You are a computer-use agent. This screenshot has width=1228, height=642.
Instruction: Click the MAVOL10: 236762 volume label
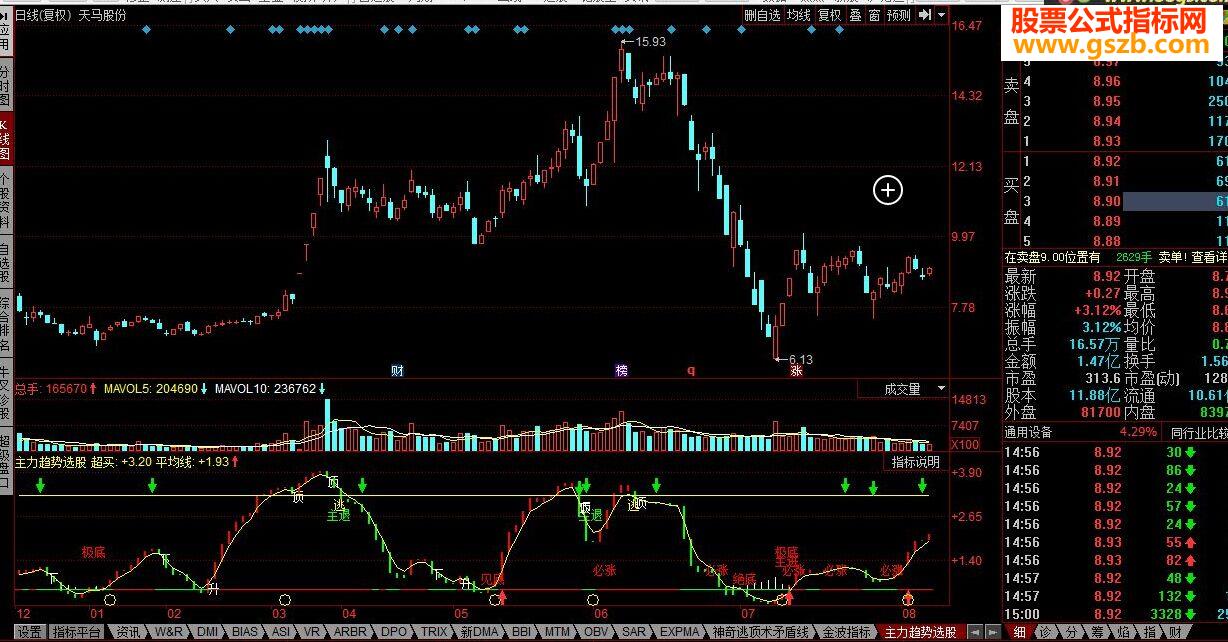(265, 388)
